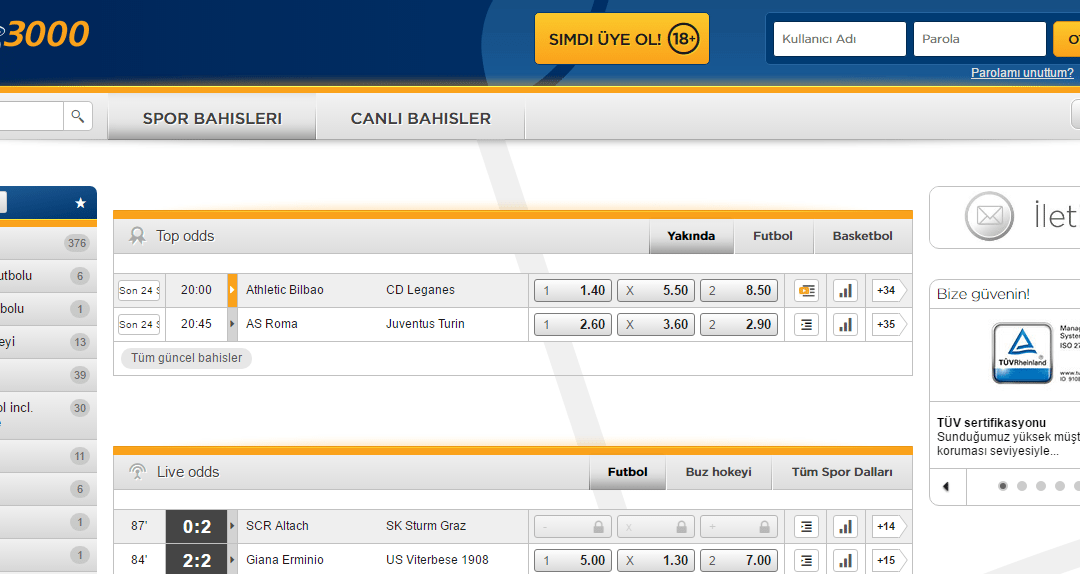
Task: Bet on CD Leganes win at 8.50
Action: [739, 291]
